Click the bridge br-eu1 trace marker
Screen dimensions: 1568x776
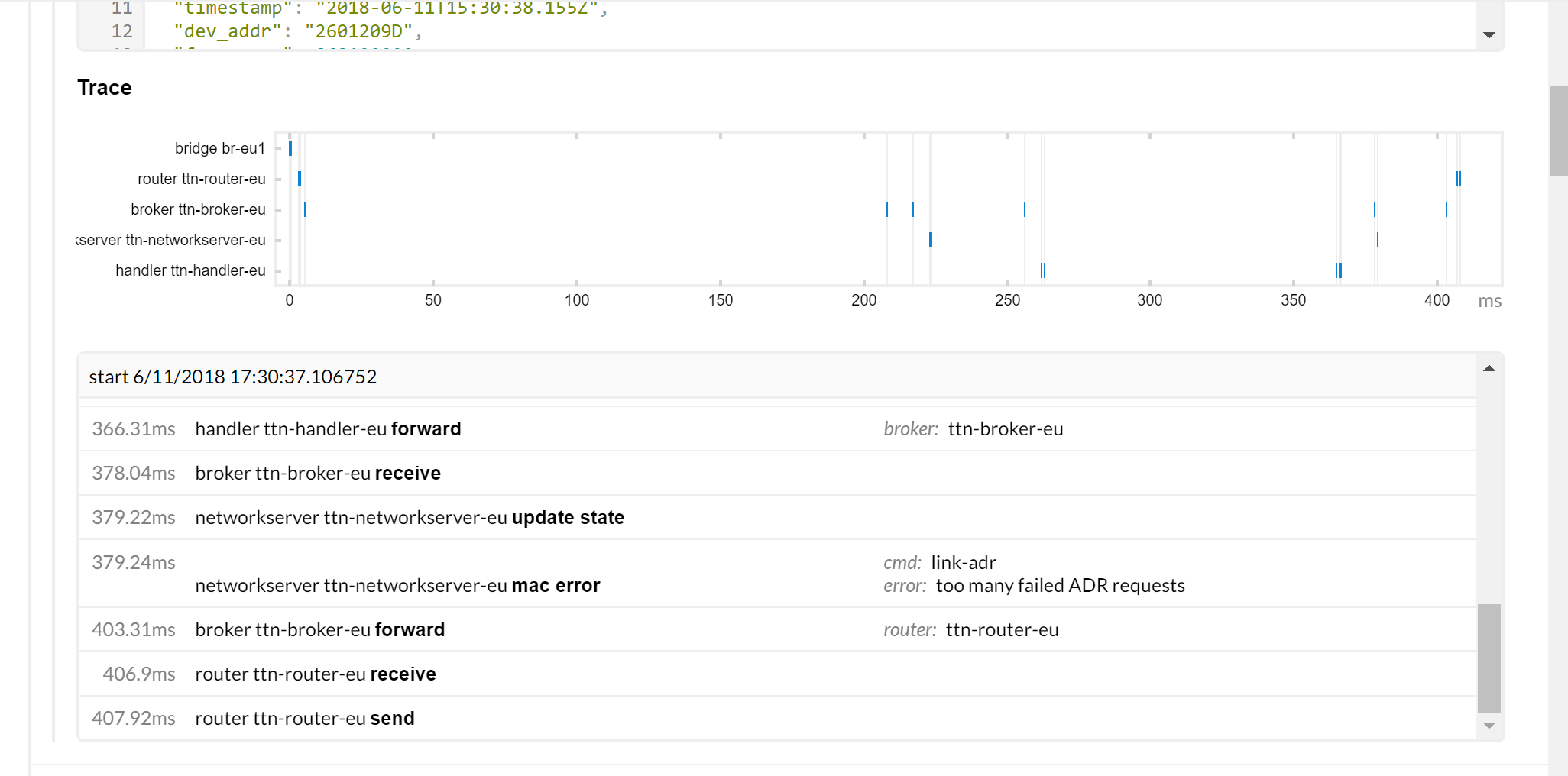pyautogui.click(x=290, y=148)
